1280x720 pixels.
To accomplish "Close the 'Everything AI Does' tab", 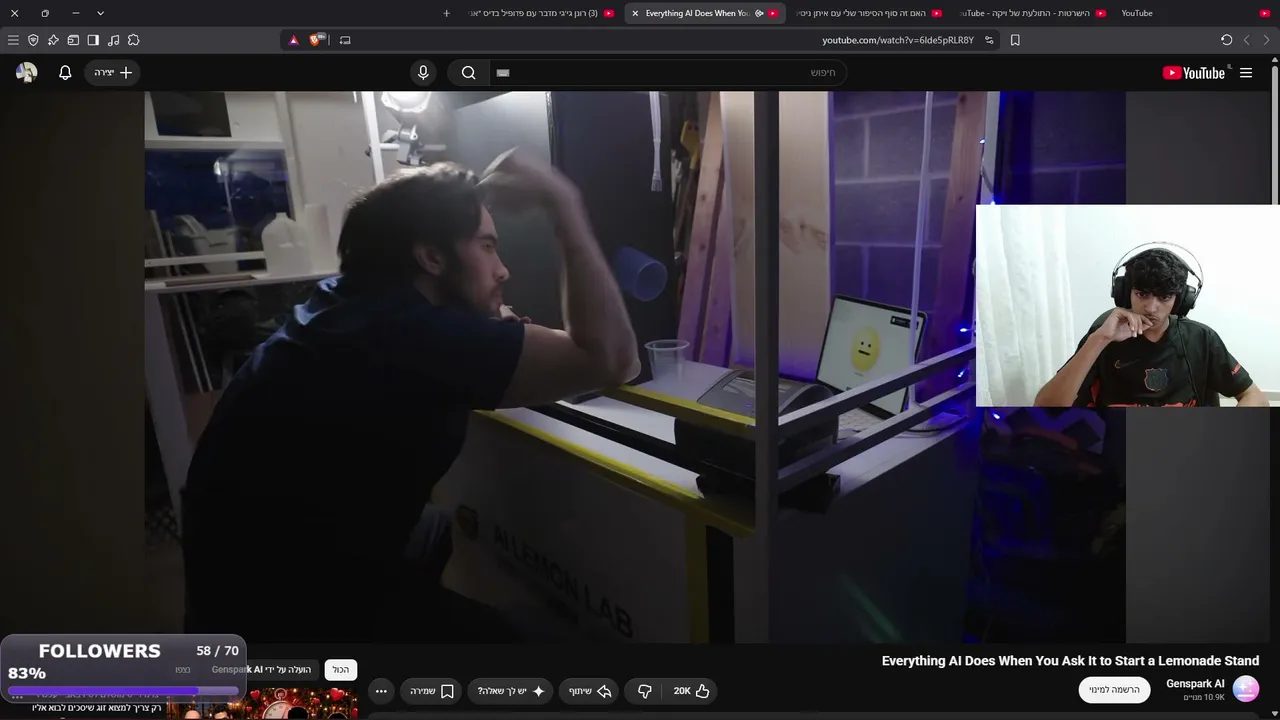I will click(635, 13).
